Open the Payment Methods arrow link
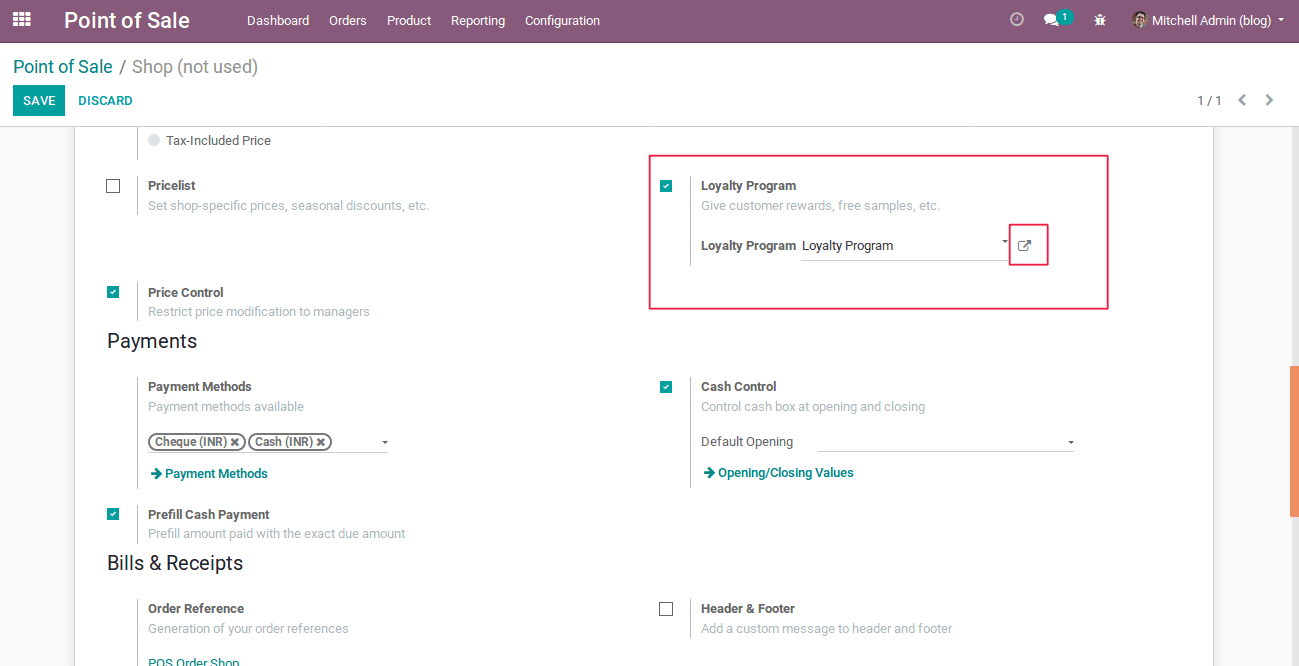Screen dimensions: 1299x666 pos(209,474)
